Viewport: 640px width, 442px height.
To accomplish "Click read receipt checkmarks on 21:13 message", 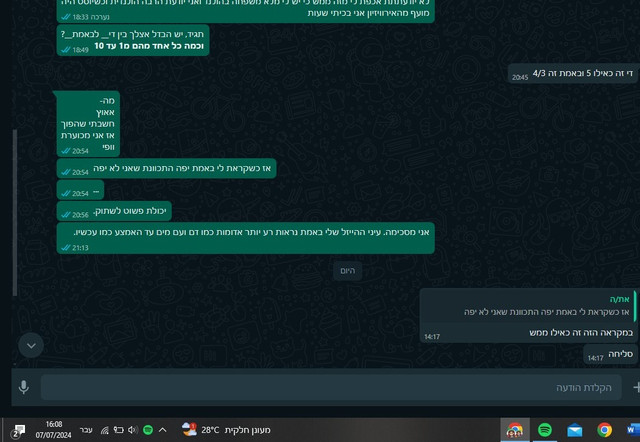I will coord(66,247).
